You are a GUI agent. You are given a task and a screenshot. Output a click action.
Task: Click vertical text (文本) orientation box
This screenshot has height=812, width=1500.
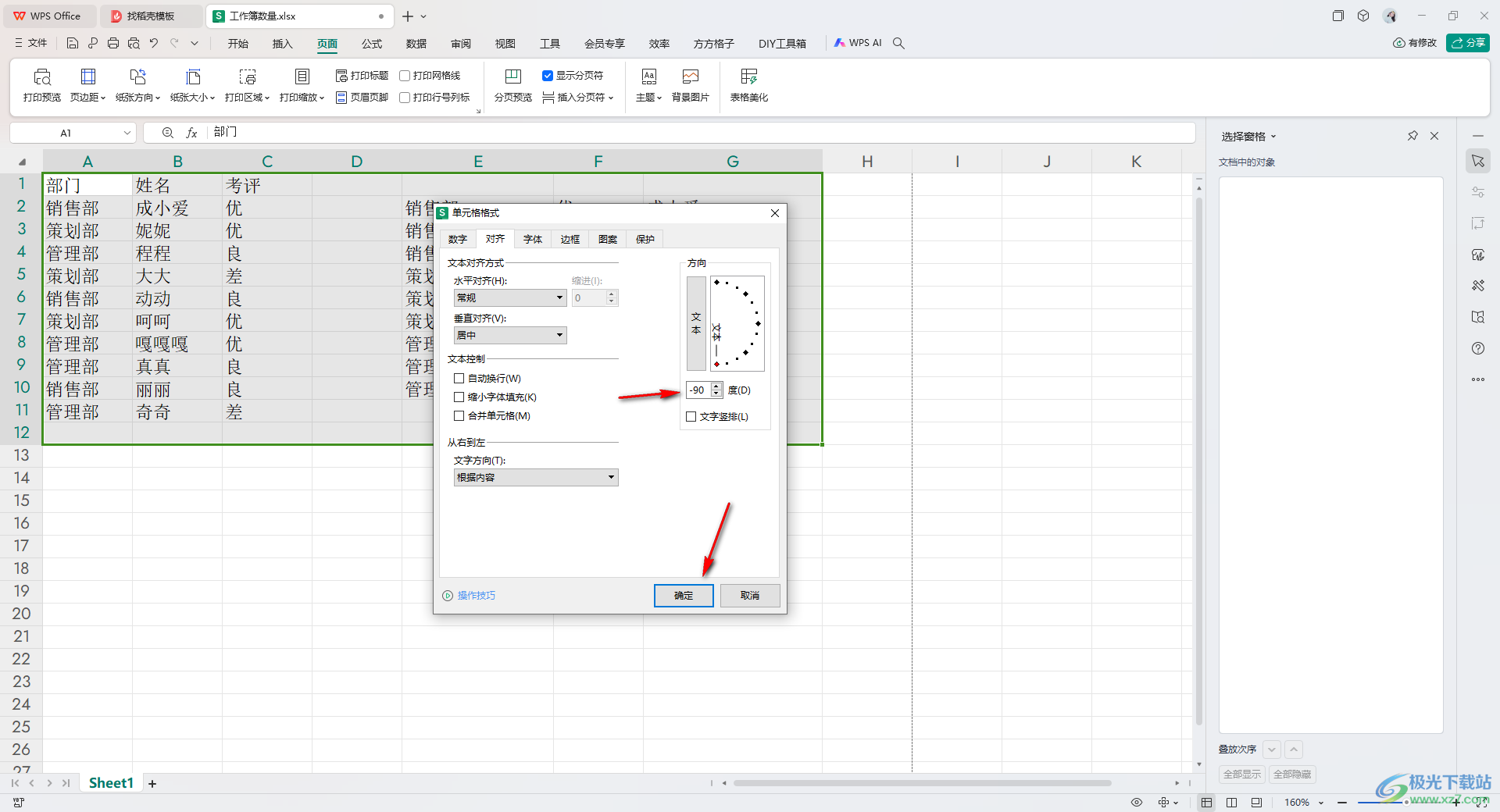[696, 323]
